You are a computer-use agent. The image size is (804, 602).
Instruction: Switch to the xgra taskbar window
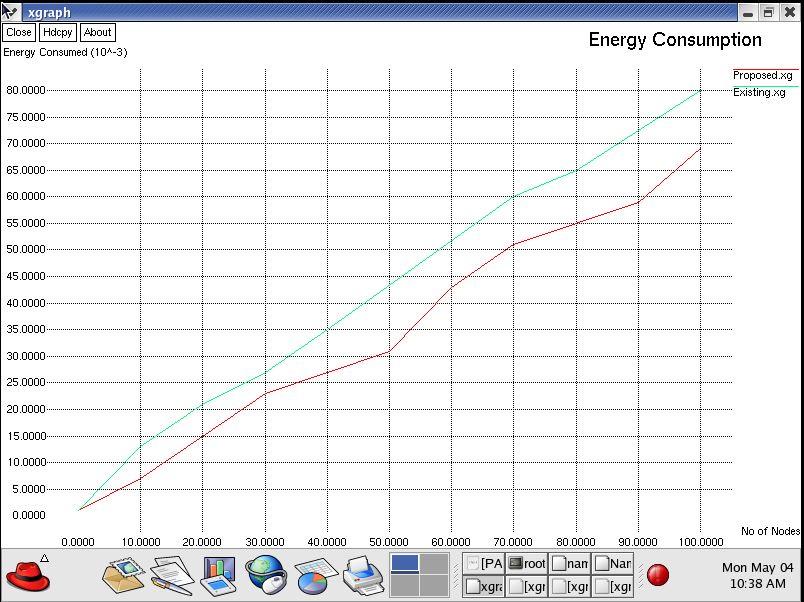tap(484, 587)
